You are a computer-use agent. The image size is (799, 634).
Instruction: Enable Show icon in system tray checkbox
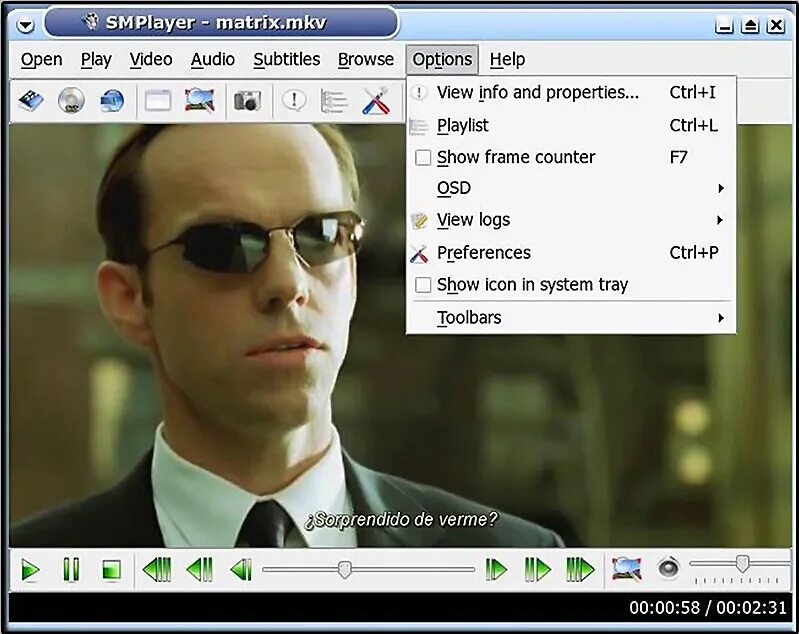423,285
